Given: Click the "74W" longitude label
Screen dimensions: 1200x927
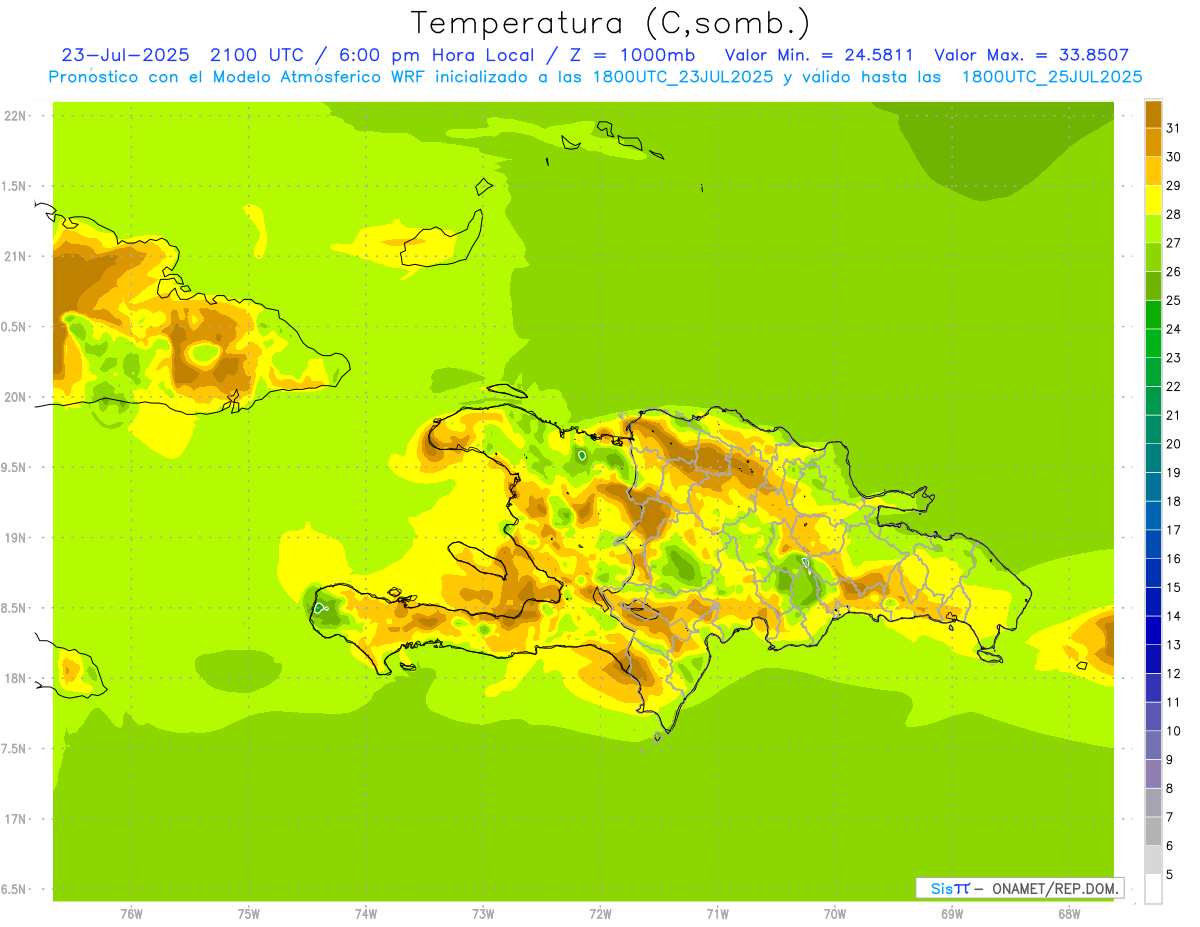Looking at the screenshot, I should pyautogui.click(x=366, y=914).
